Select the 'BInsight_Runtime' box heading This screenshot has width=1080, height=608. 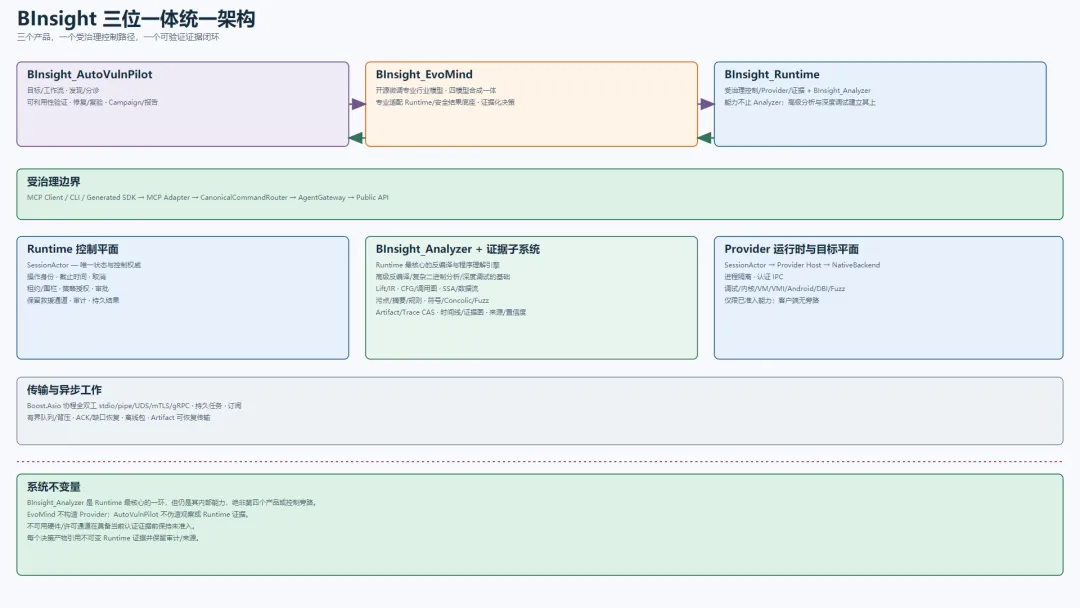point(771,74)
